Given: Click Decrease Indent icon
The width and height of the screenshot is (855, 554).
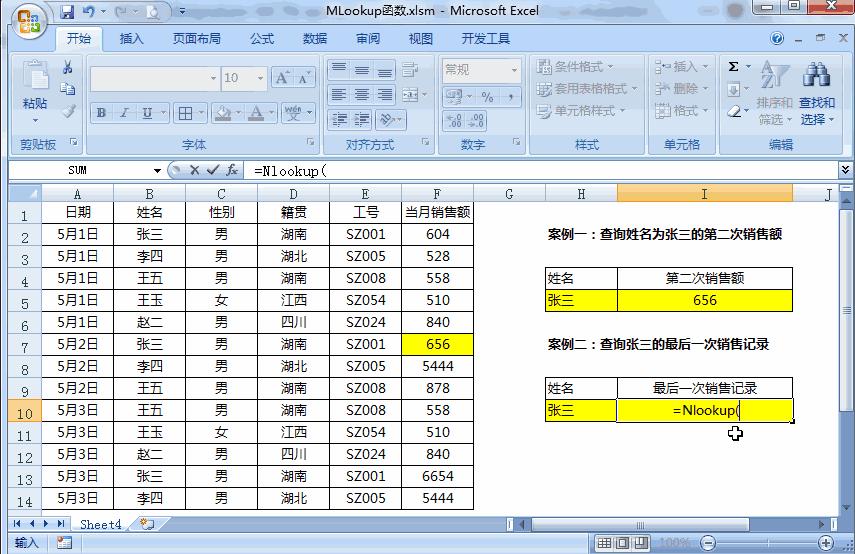Looking at the screenshot, I should pos(340,119).
